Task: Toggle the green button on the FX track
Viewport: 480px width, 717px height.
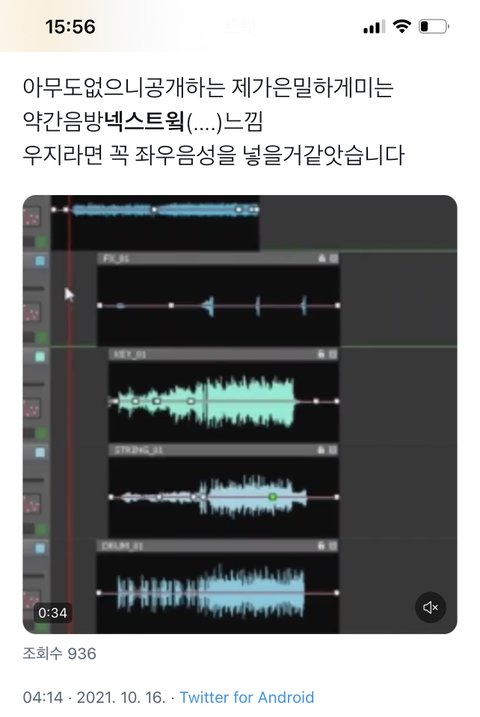Action: coord(42,337)
